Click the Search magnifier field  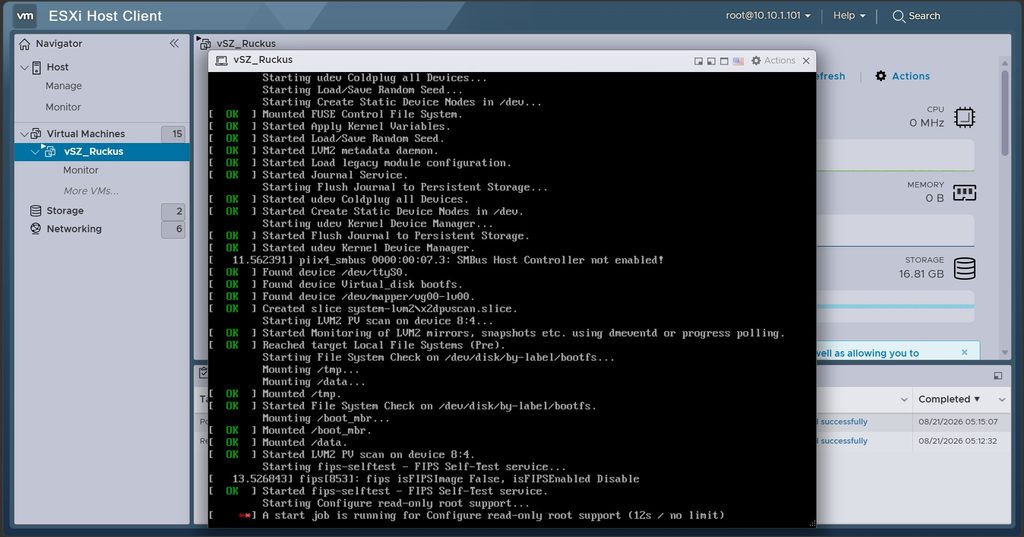click(916, 16)
